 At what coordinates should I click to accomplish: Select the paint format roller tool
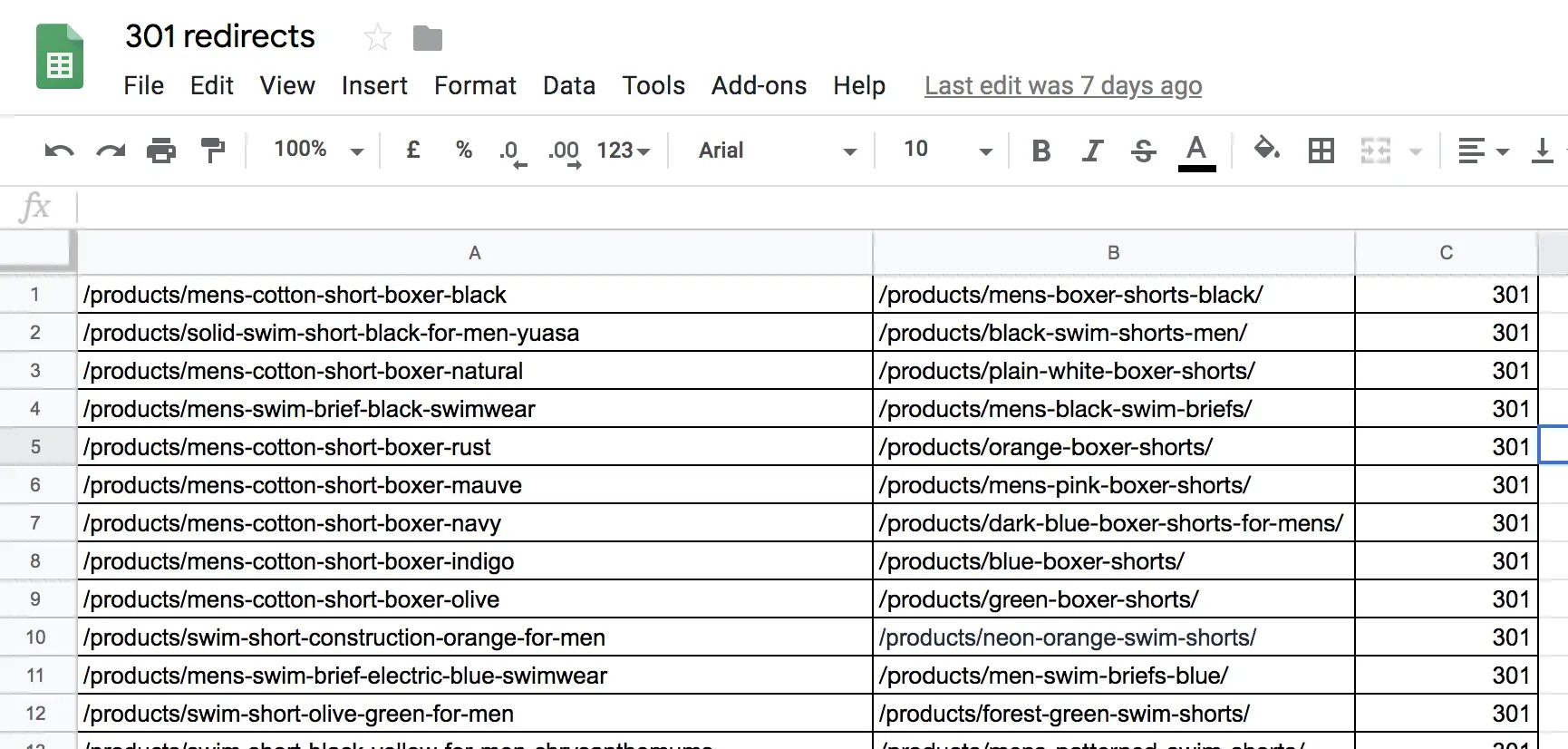[213, 151]
